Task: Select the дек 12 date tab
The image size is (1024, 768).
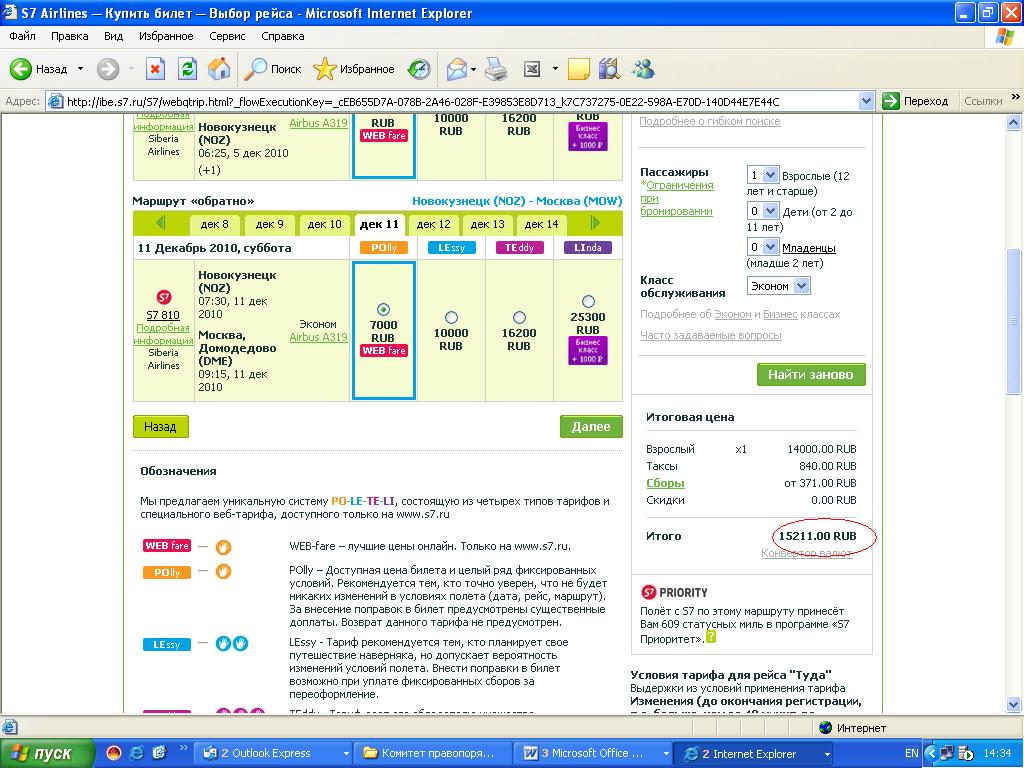Action: tap(434, 224)
